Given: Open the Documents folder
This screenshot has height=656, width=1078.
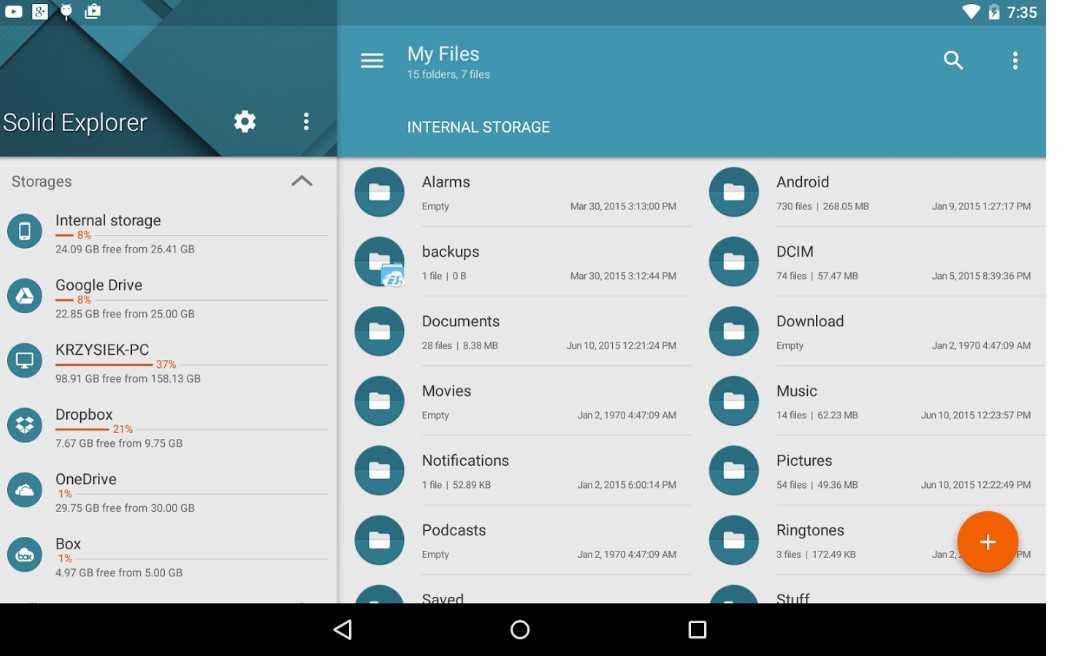Looking at the screenshot, I should pyautogui.click(x=460, y=331).
